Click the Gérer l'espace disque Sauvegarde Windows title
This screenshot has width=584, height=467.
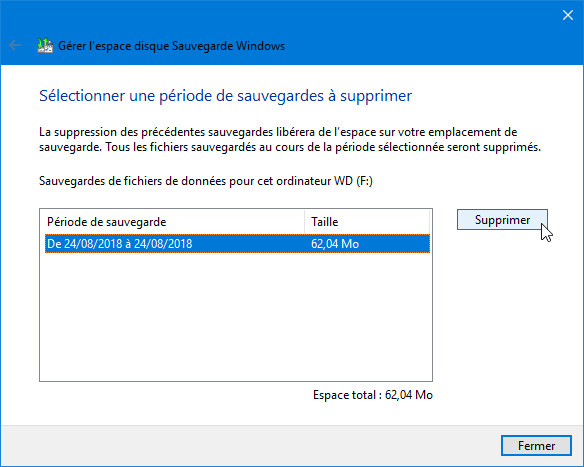coord(171,46)
